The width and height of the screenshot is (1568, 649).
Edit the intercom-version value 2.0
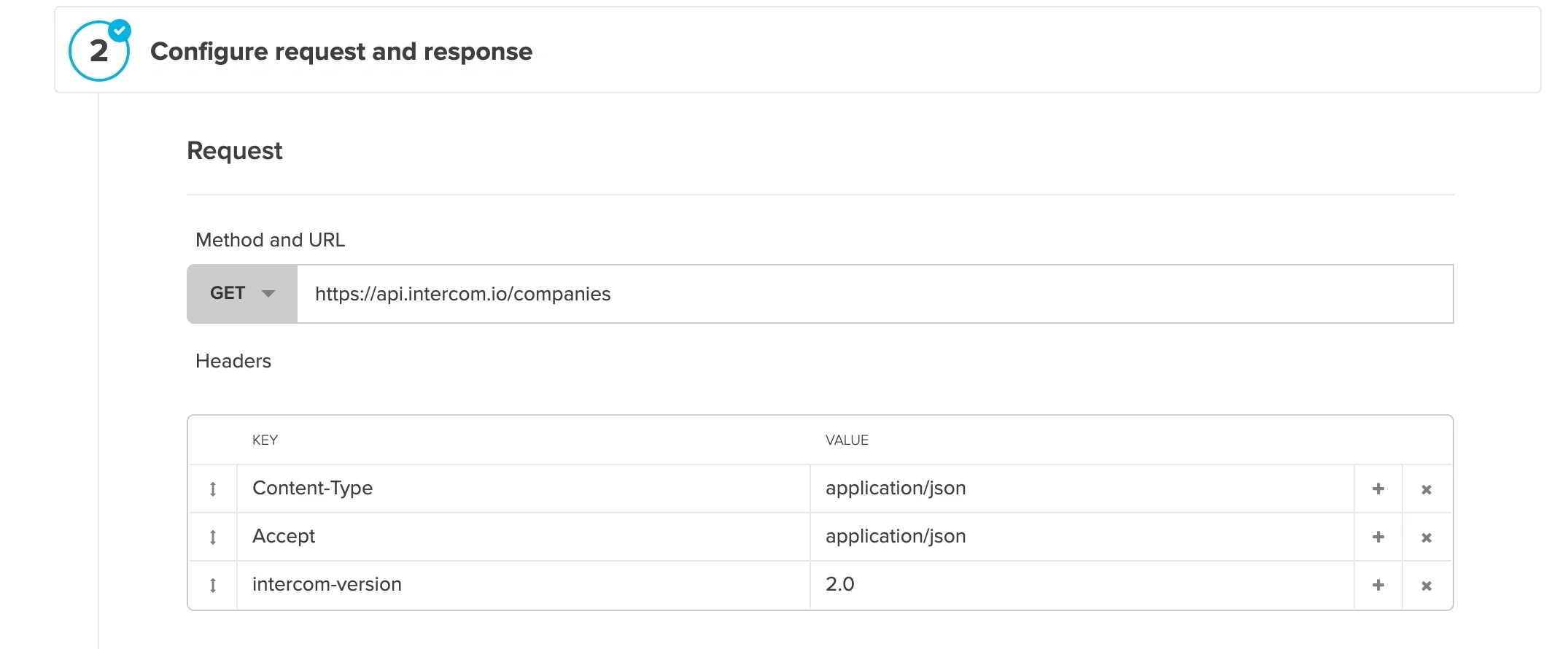coord(840,585)
